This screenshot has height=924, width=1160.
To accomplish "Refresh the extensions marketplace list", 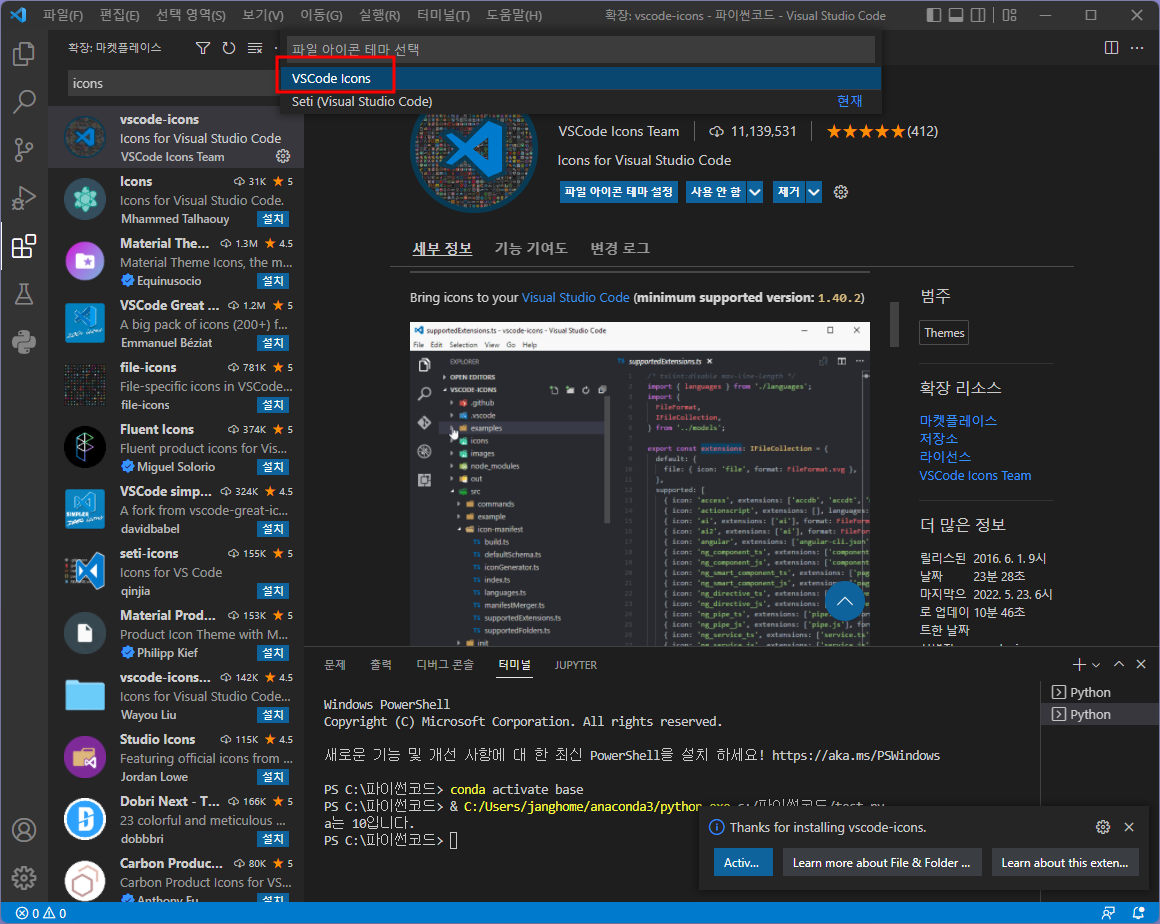I will coord(229,48).
